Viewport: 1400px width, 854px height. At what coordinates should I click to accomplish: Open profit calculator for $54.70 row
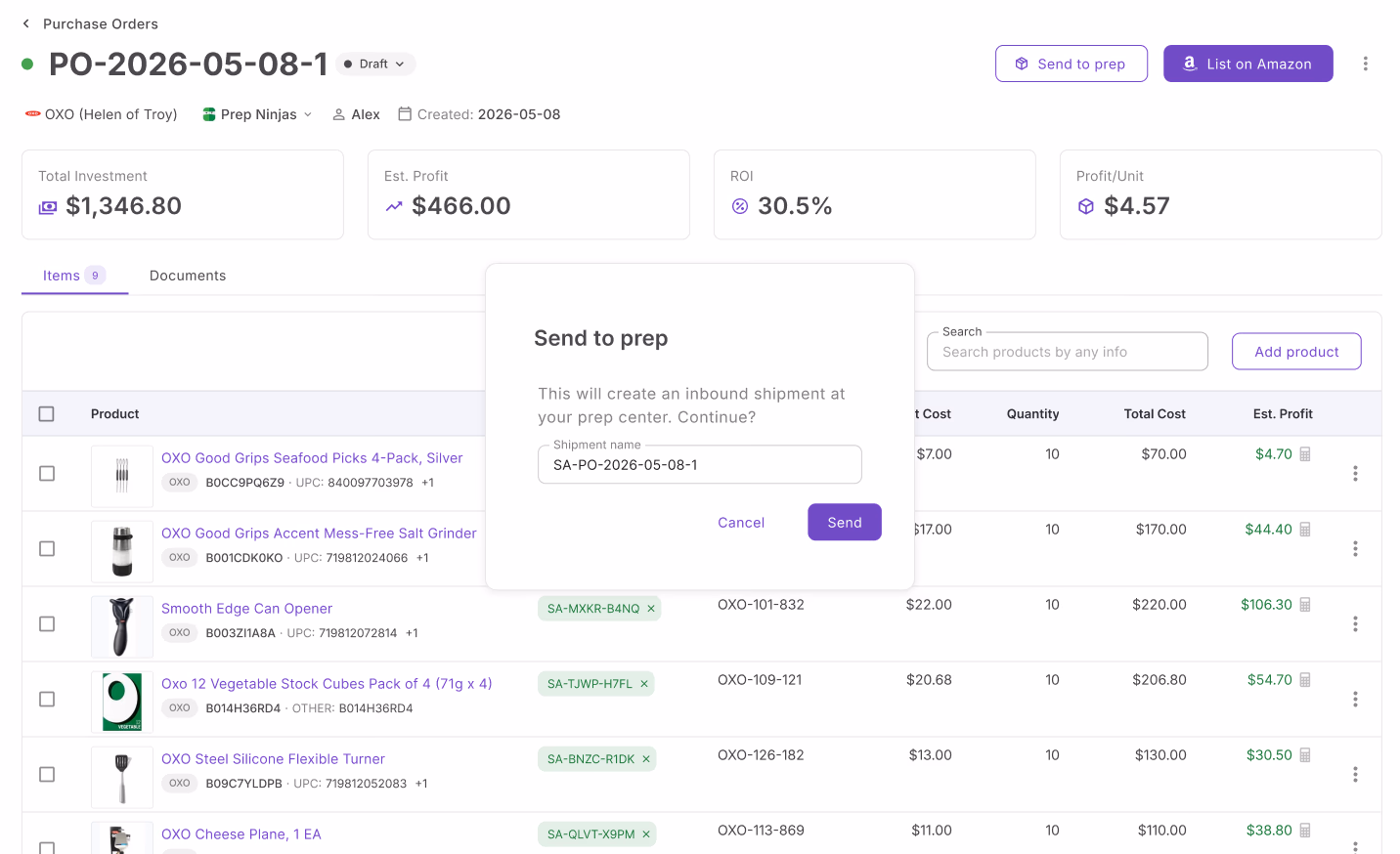1305,680
